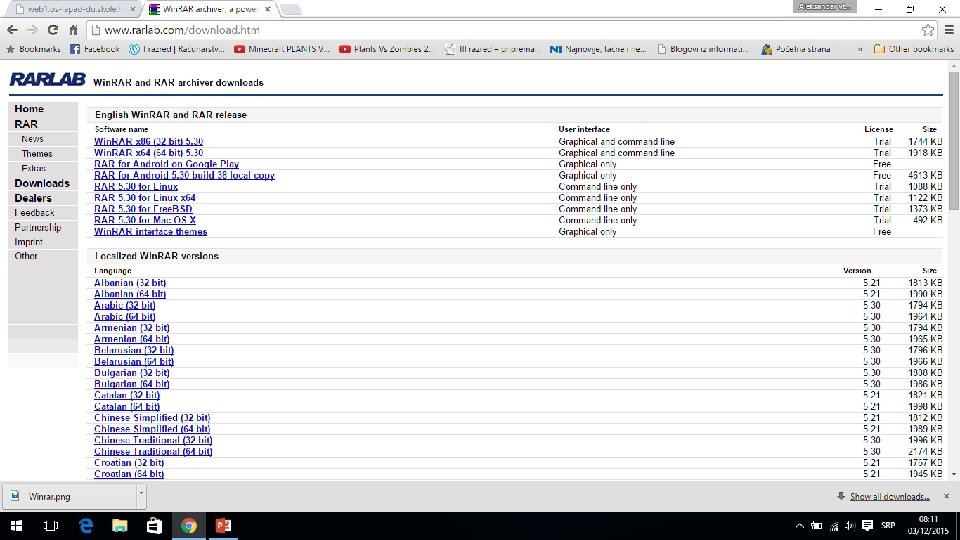Click Show all downloads link

click(x=889, y=497)
